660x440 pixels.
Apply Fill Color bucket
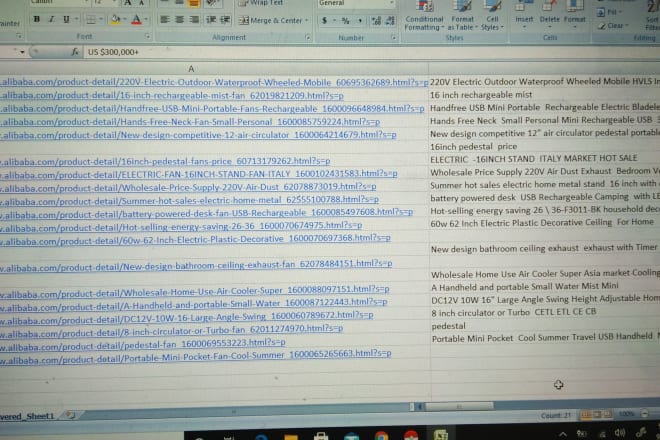coord(115,20)
